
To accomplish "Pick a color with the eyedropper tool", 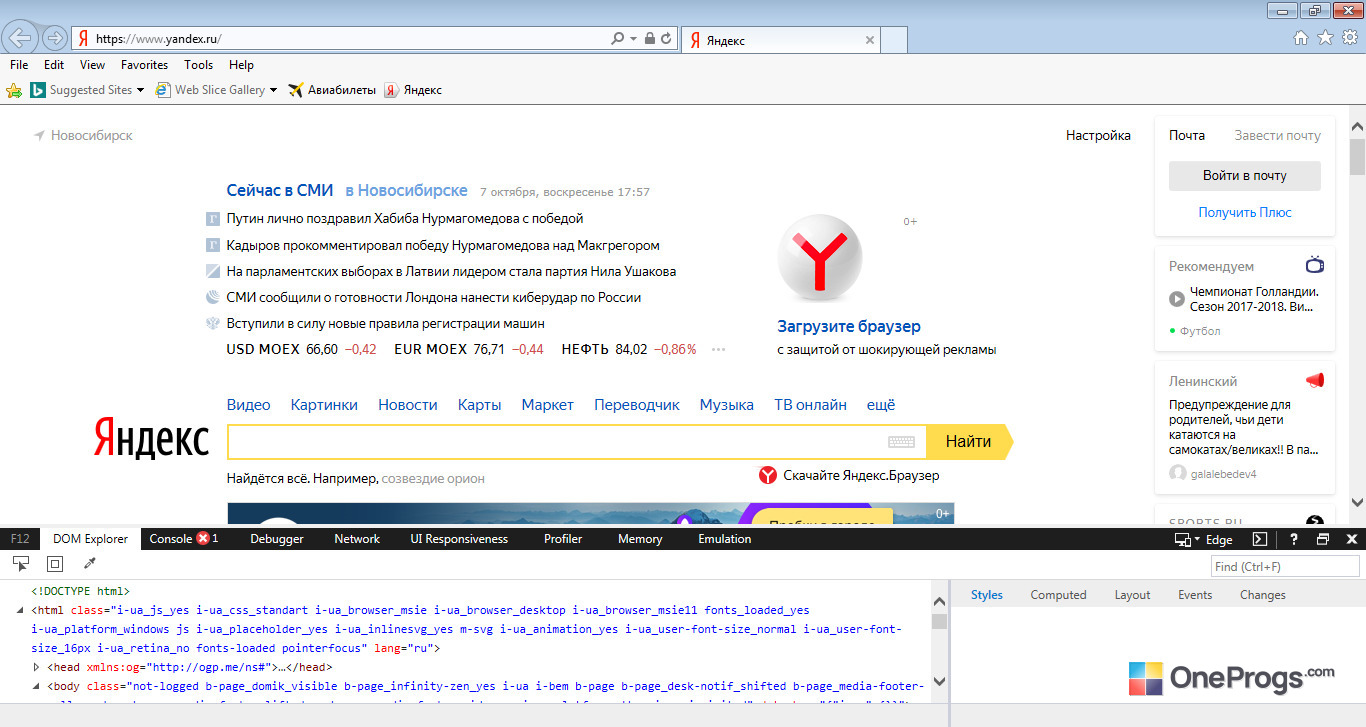I will coord(89,564).
